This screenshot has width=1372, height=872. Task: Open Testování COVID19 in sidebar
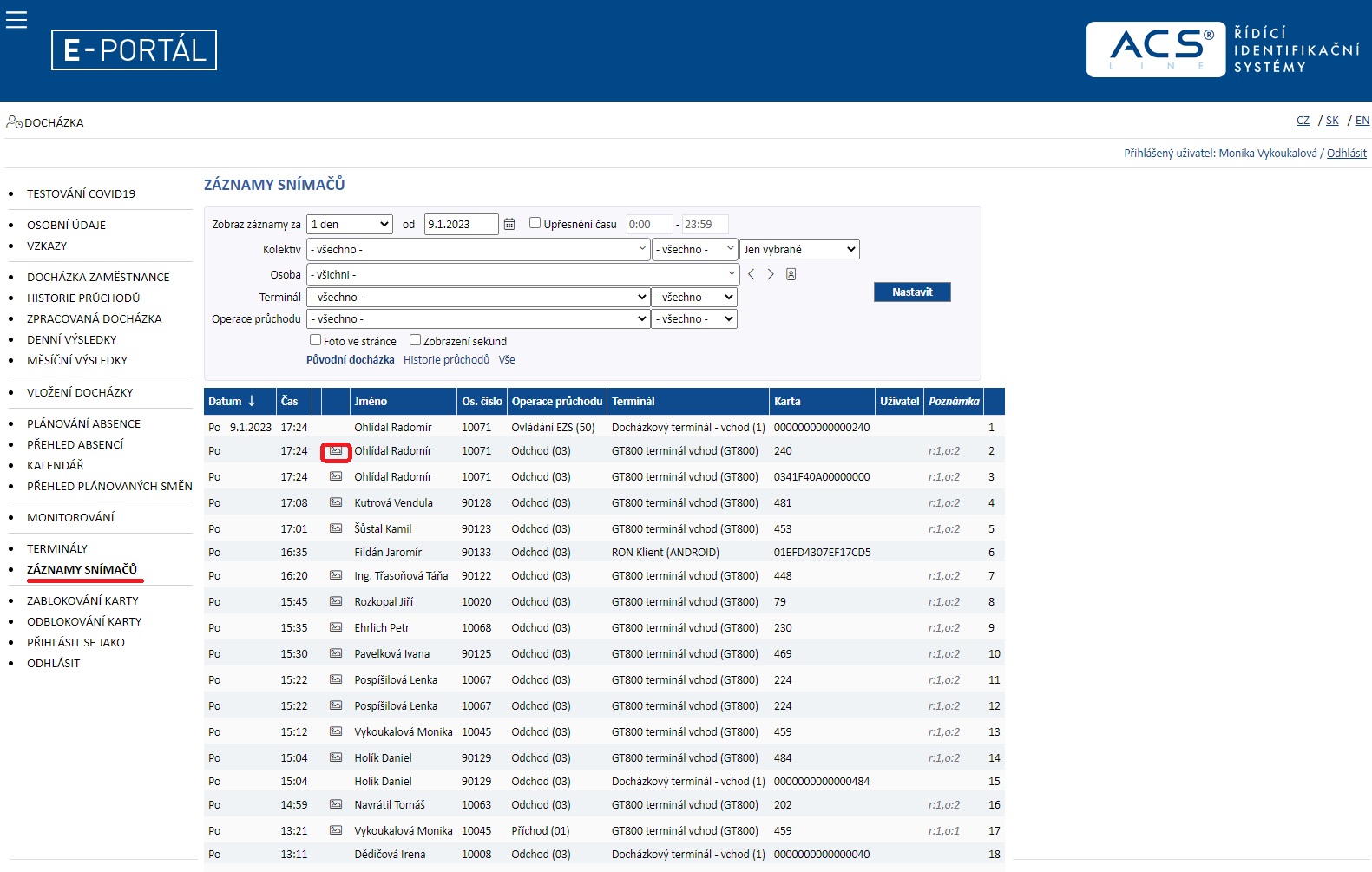pos(82,193)
